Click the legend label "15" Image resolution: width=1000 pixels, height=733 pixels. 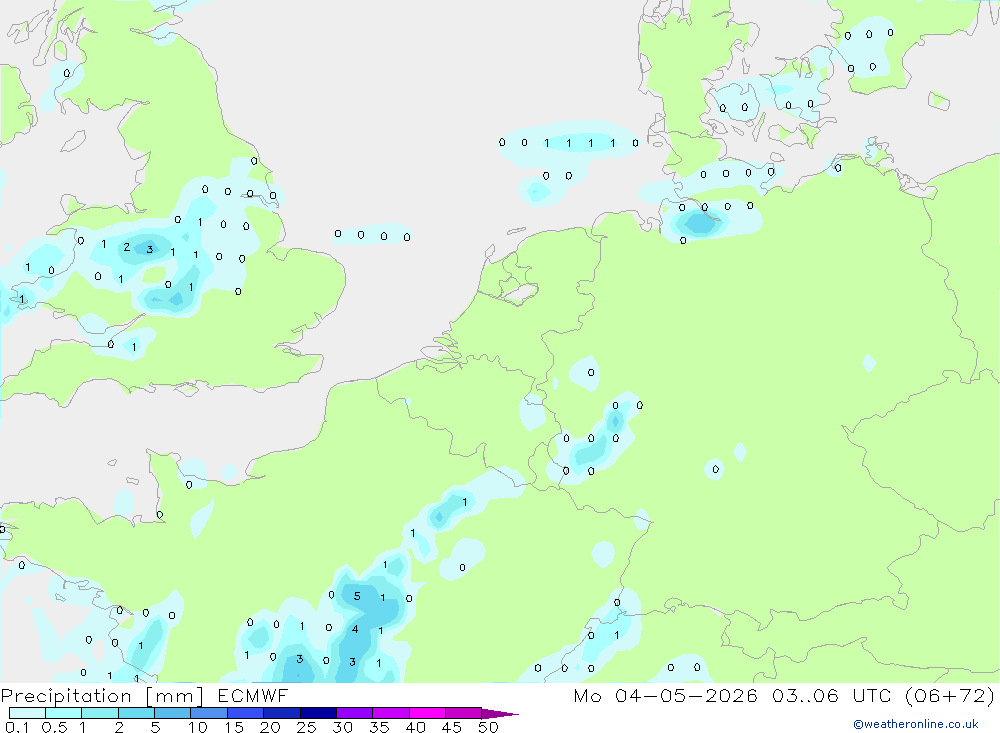[x=234, y=727]
